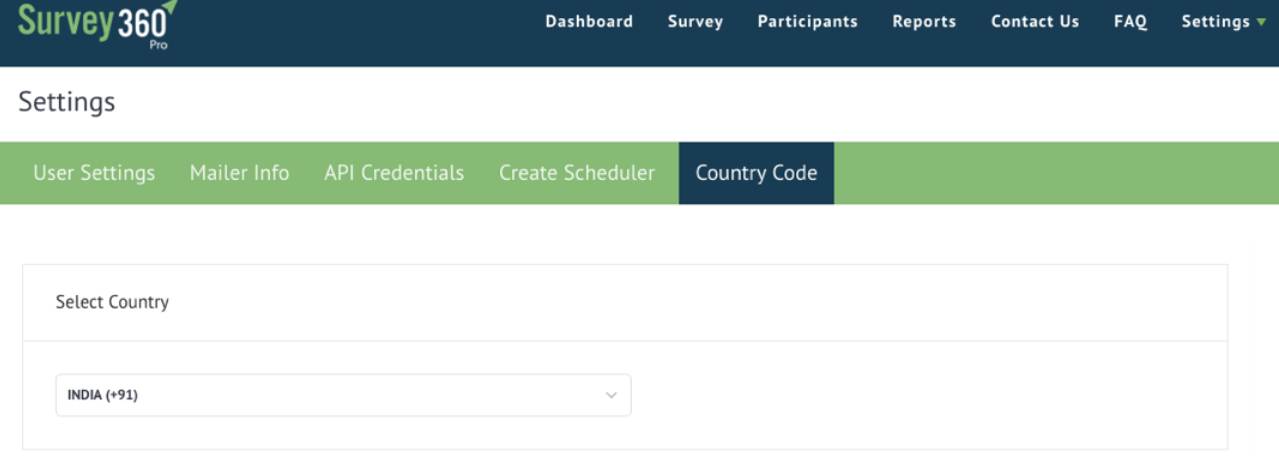The height and width of the screenshot is (470, 1279).
Task: Open the API Credentials tab
Action: pos(394,173)
